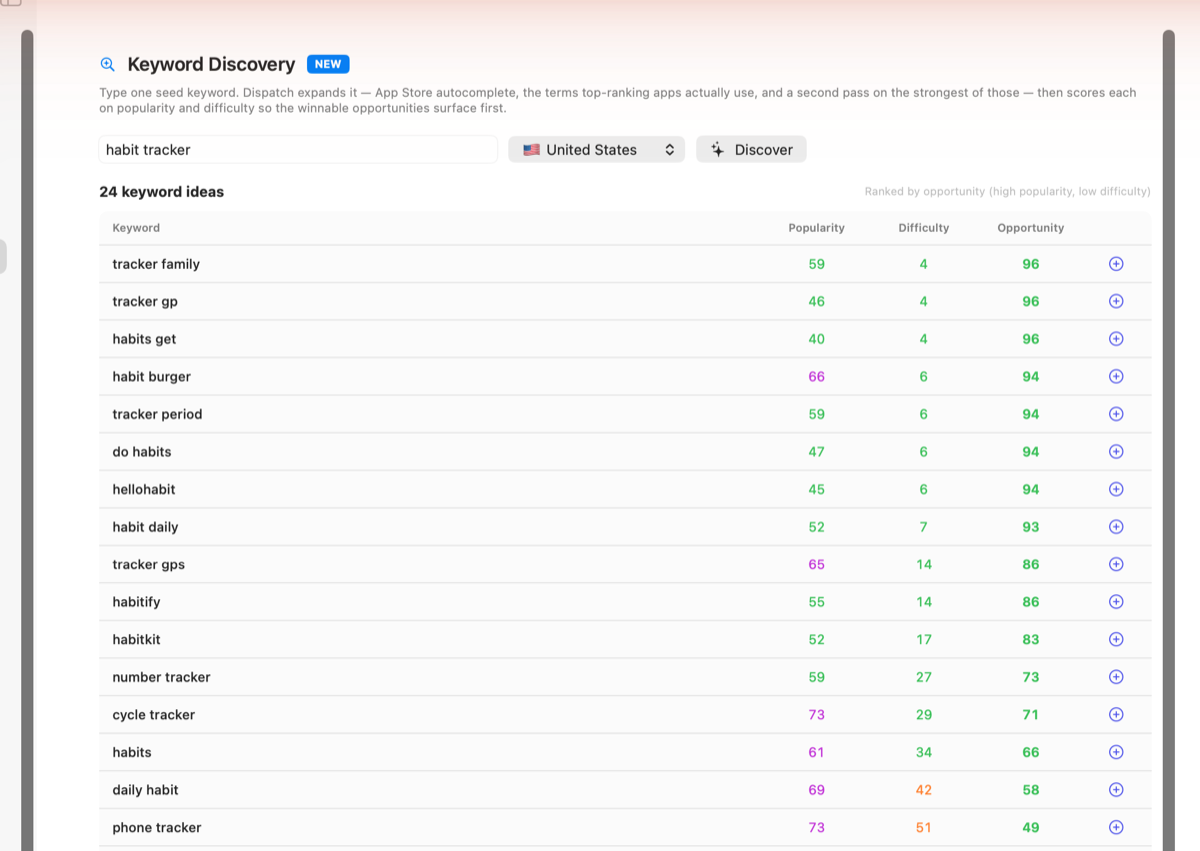Screen dimensions: 1200x851
Task: Click opportunity value 49 for phone tracker
Action: click(1030, 827)
